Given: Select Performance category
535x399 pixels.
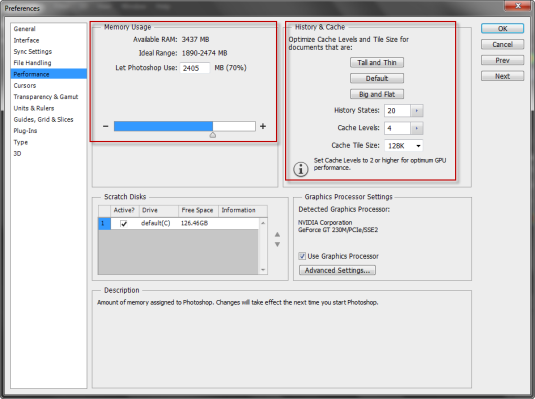Looking at the screenshot, I should coord(49,74).
